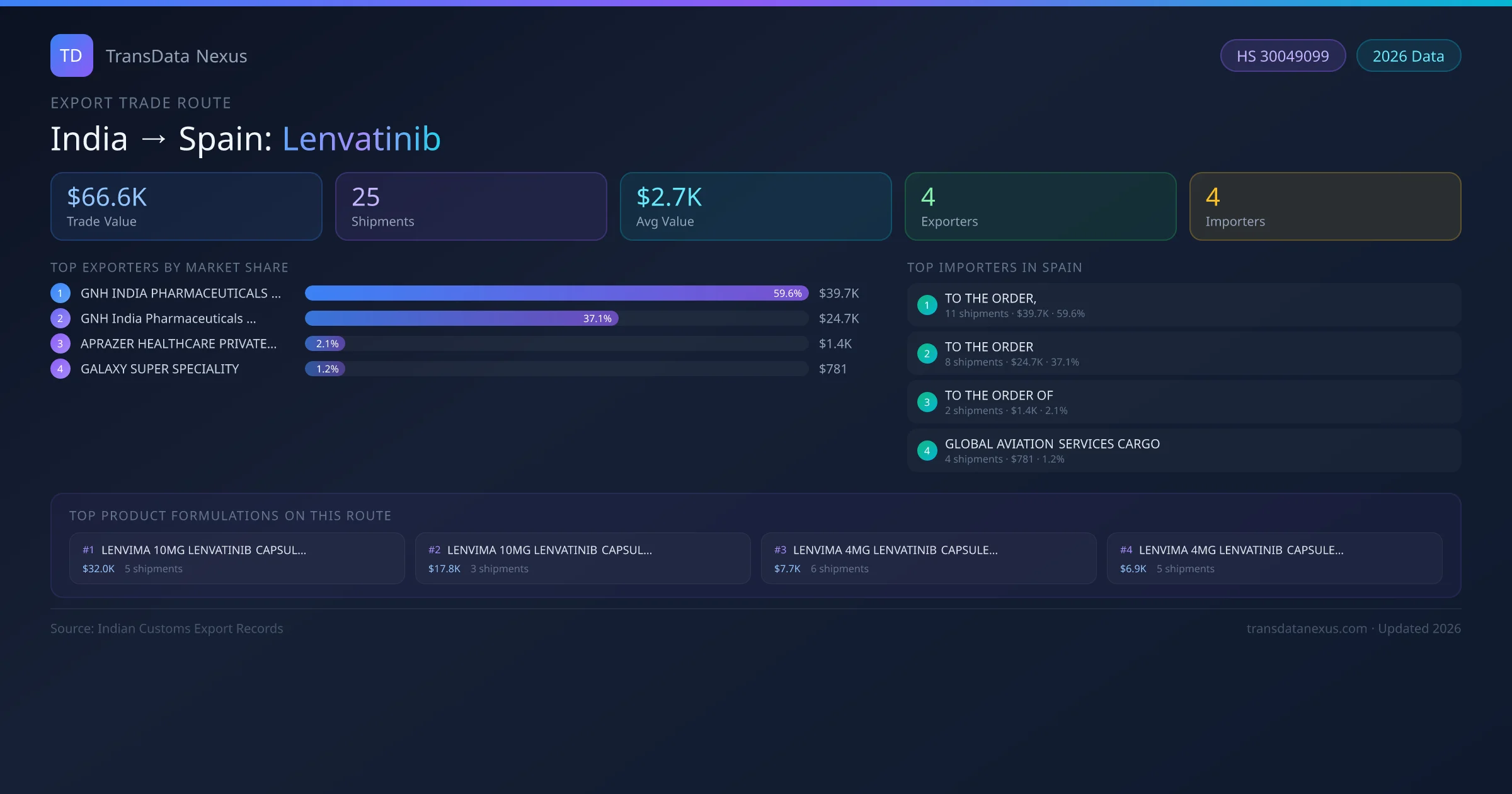This screenshot has width=1512, height=794.
Task: Select the 4 Importers stat card
Action: coord(1324,206)
